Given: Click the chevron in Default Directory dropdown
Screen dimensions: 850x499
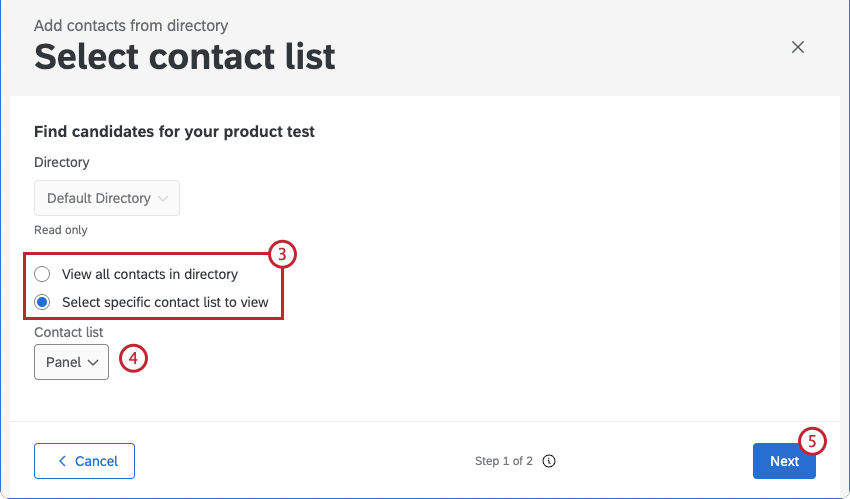Looking at the screenshot, I should tap(164, 198).
